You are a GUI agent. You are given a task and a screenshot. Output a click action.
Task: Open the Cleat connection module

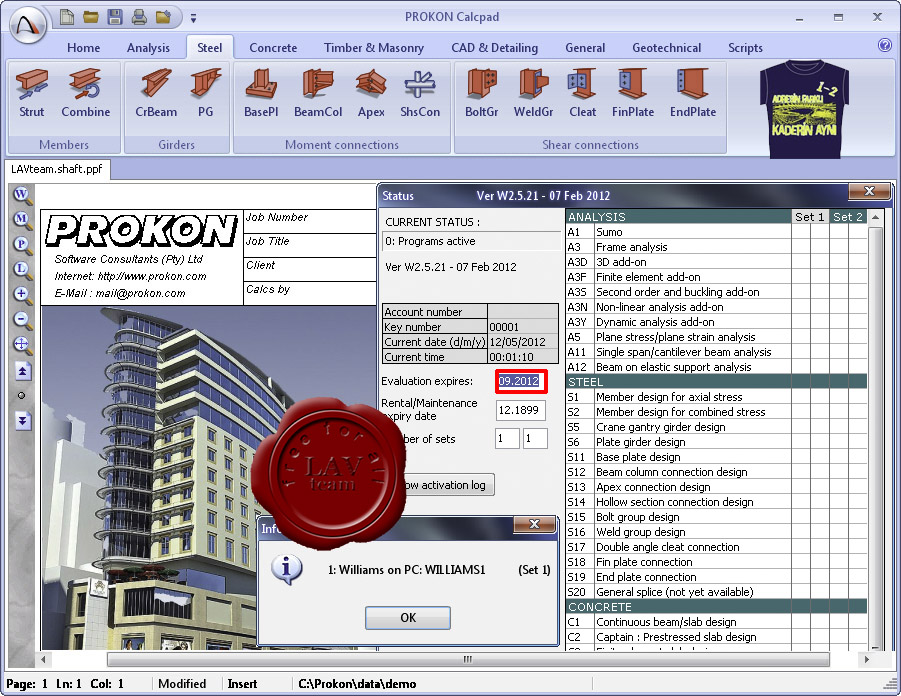(x=582, y=93)
